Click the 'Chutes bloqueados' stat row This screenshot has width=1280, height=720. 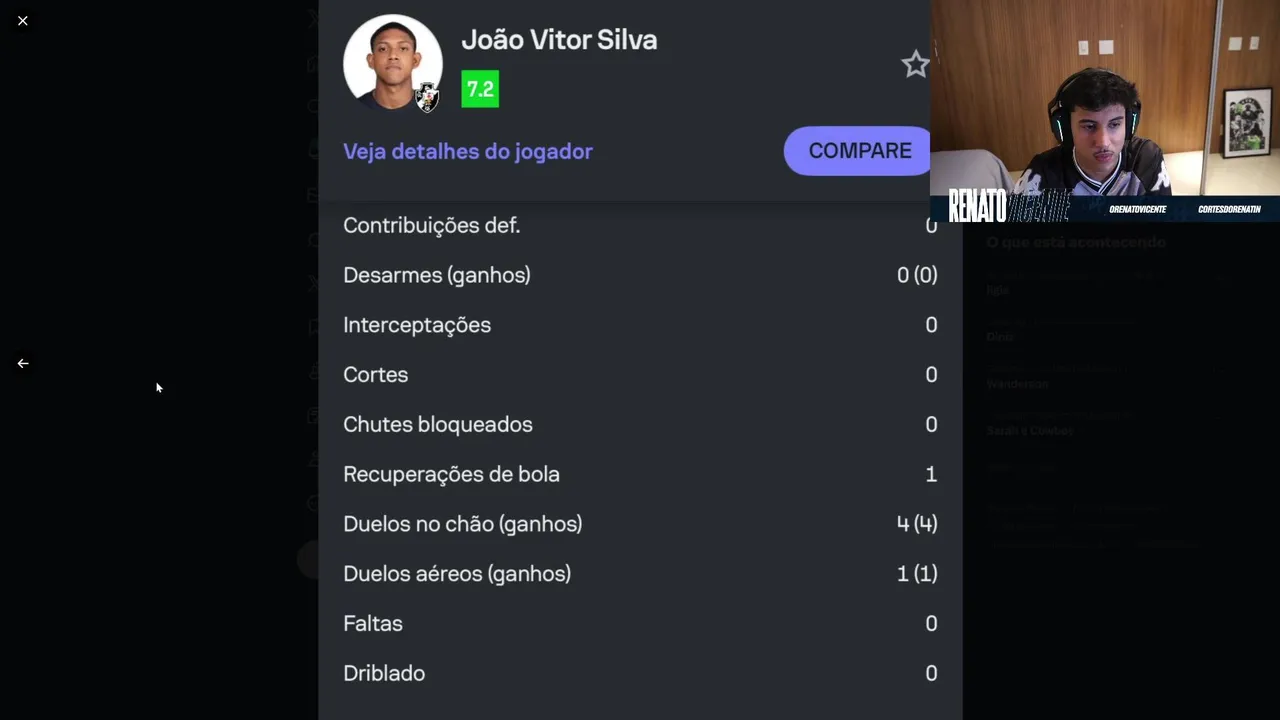click(x=640, y=424)
